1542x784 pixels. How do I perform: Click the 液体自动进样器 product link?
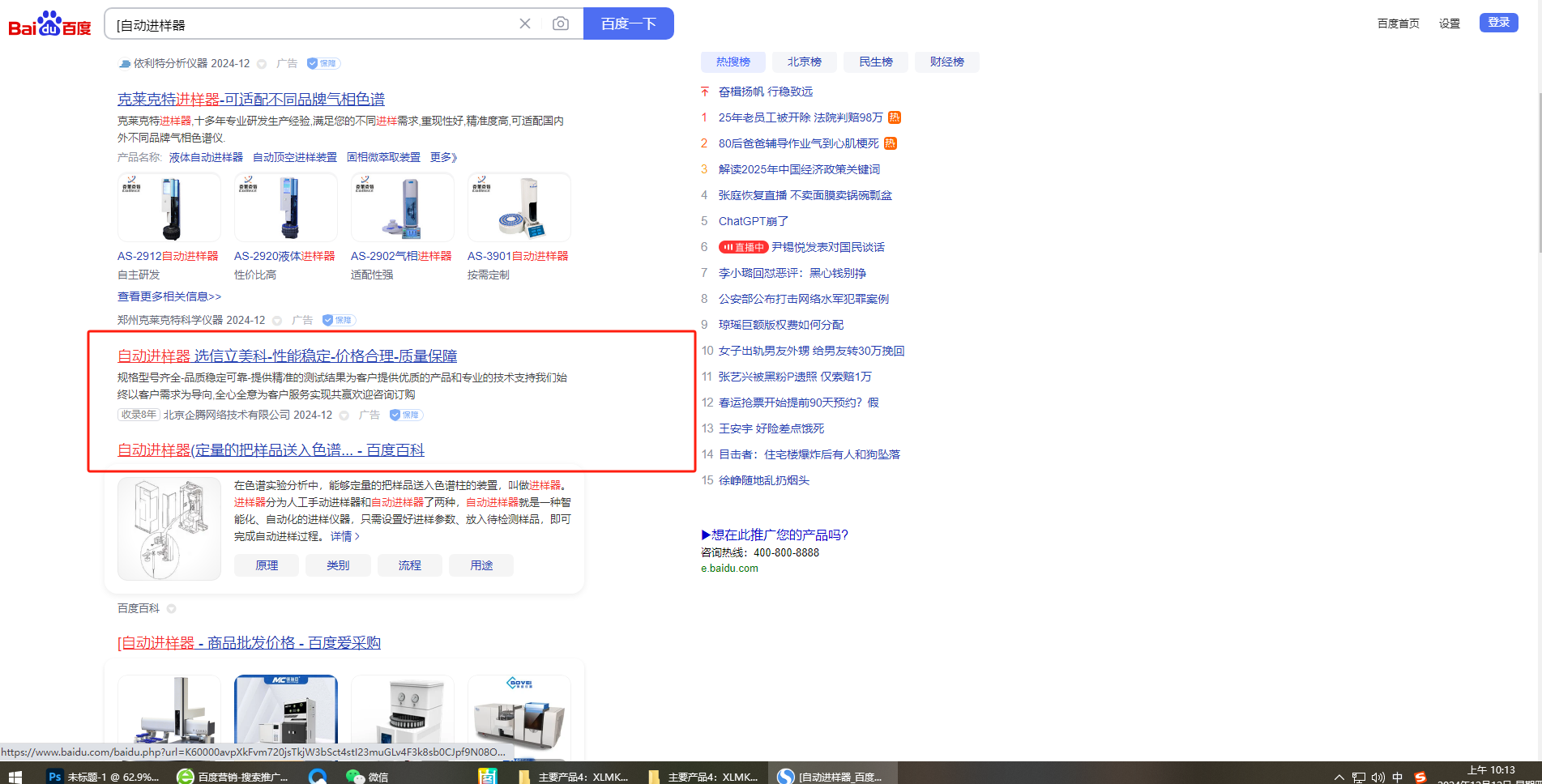[x=206, y=157]
